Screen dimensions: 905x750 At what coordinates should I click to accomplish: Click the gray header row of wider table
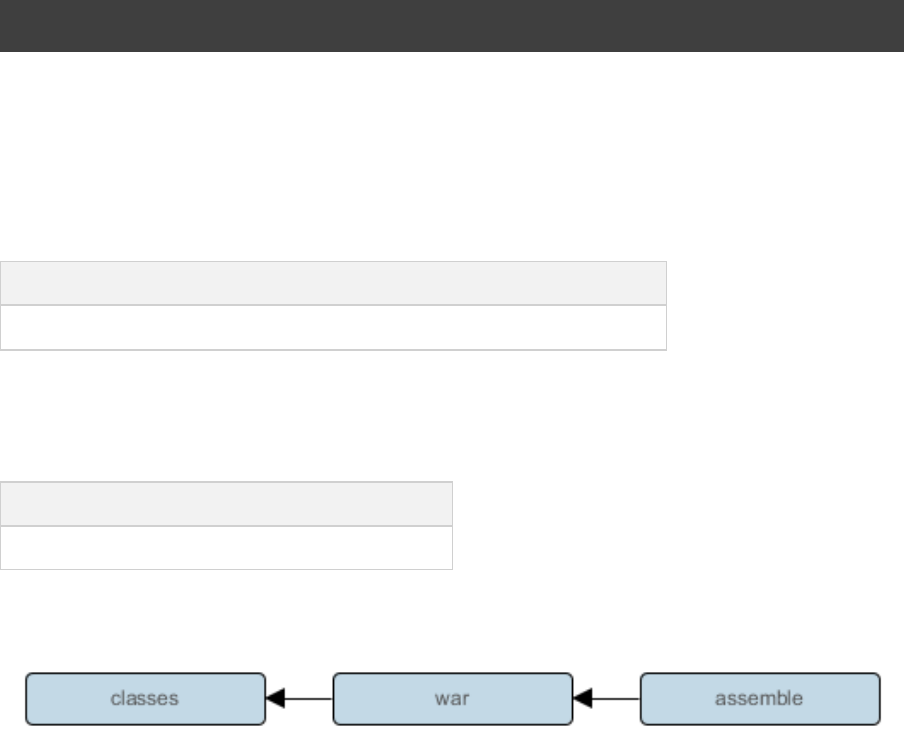[x=333, y=283]
